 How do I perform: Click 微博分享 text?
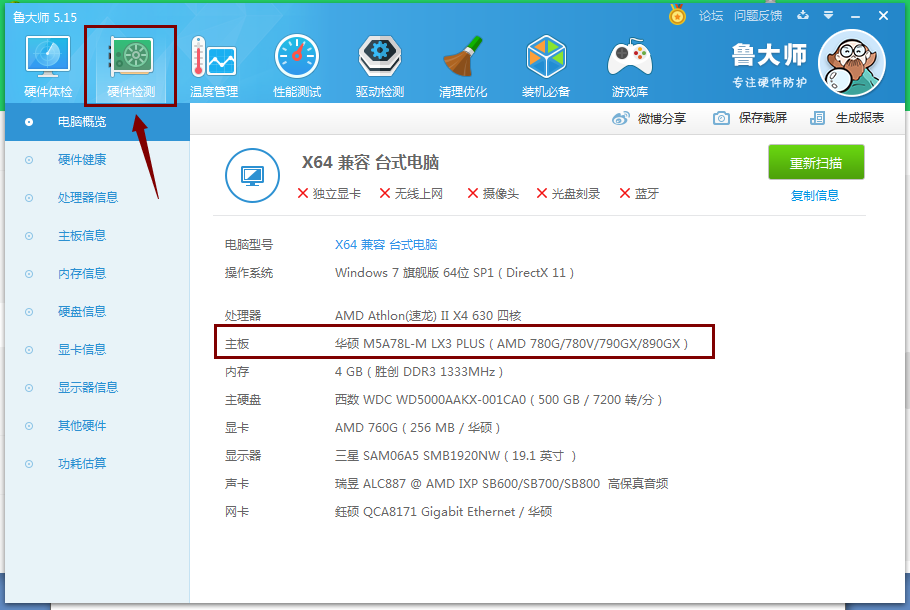tap(662, 118)
